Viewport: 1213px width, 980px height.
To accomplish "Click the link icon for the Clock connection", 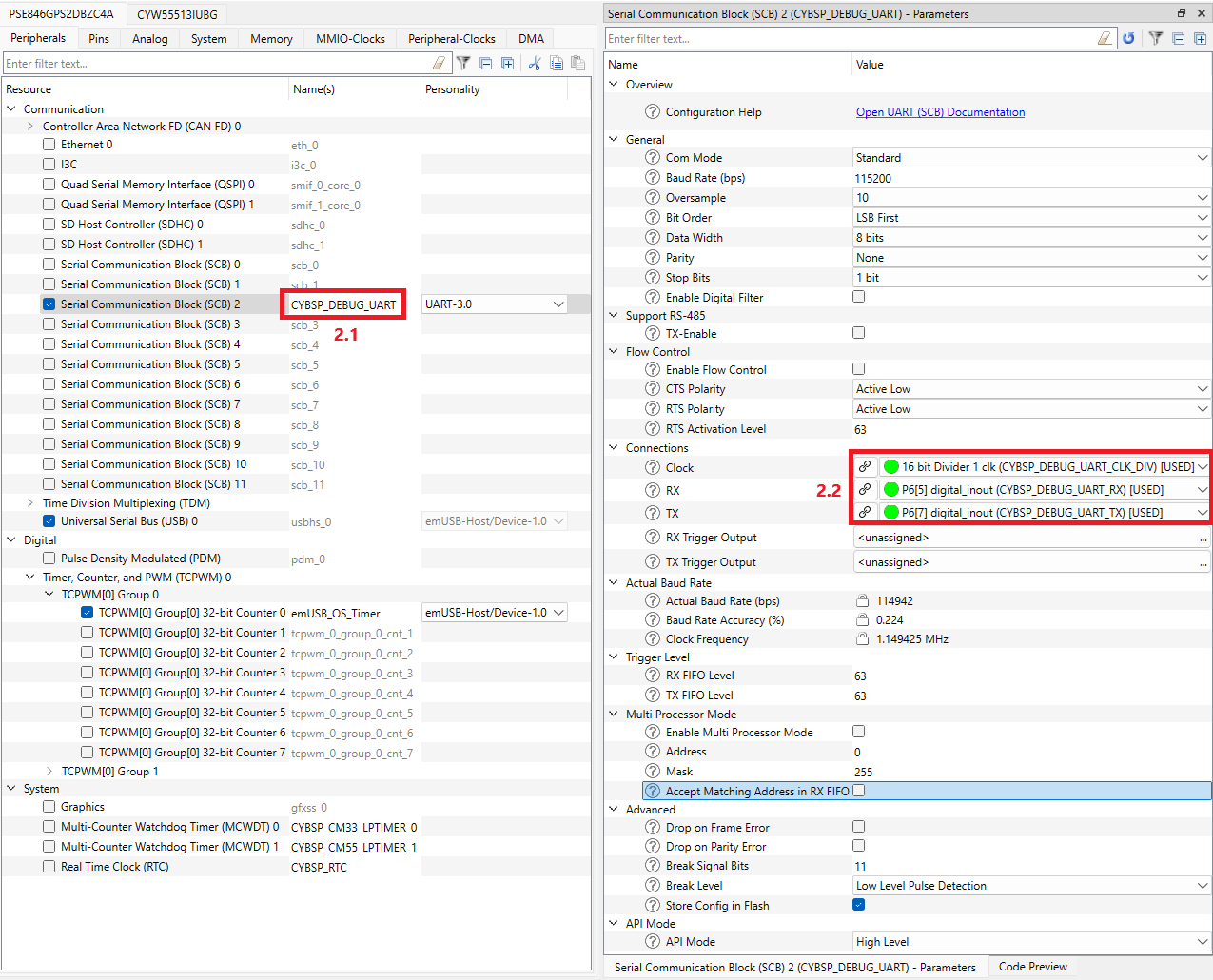I will (x=864, y=467).
